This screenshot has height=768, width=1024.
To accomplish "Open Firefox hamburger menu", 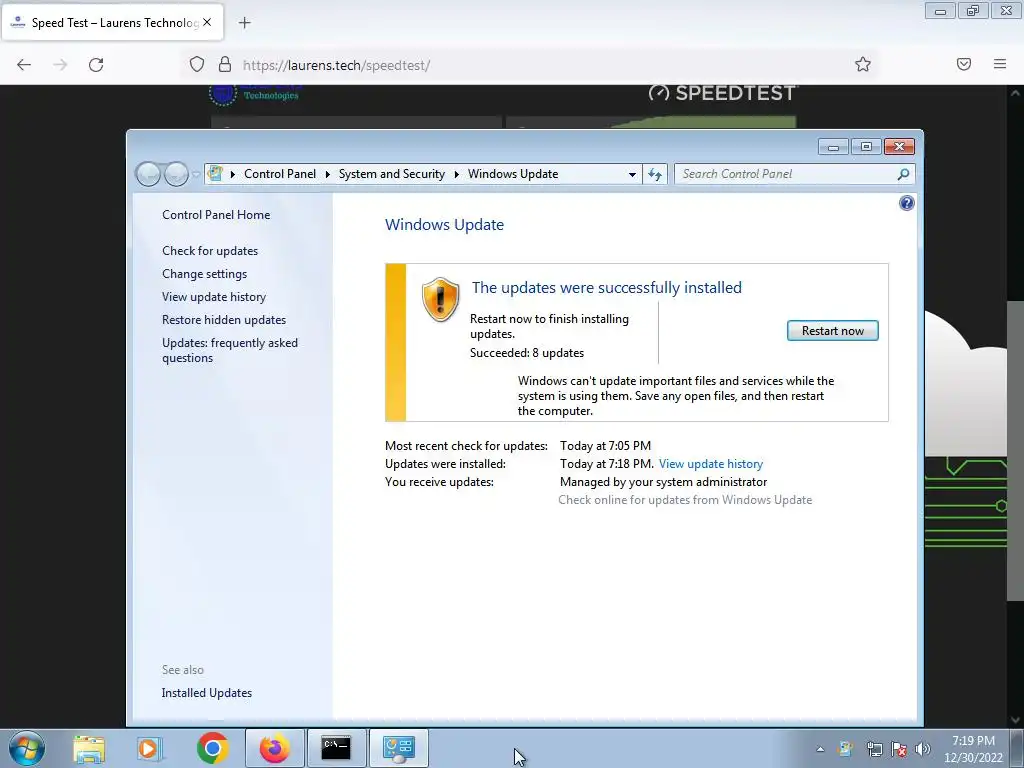I will tap(1000, 64).
